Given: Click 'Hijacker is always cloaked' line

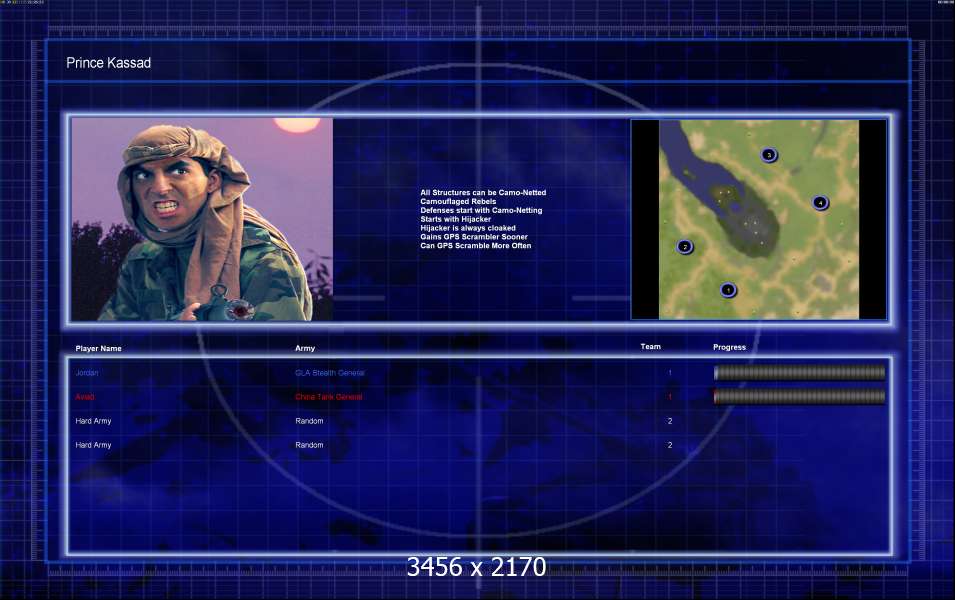Looking at the screenshot, I should tap(468, 228).
